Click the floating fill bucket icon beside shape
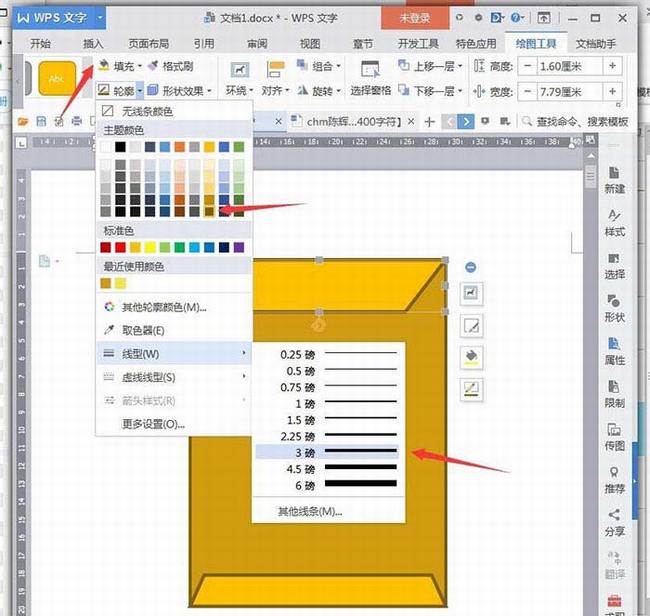The image size is (650, 616). pyautogui.click(x=471, y=357)
